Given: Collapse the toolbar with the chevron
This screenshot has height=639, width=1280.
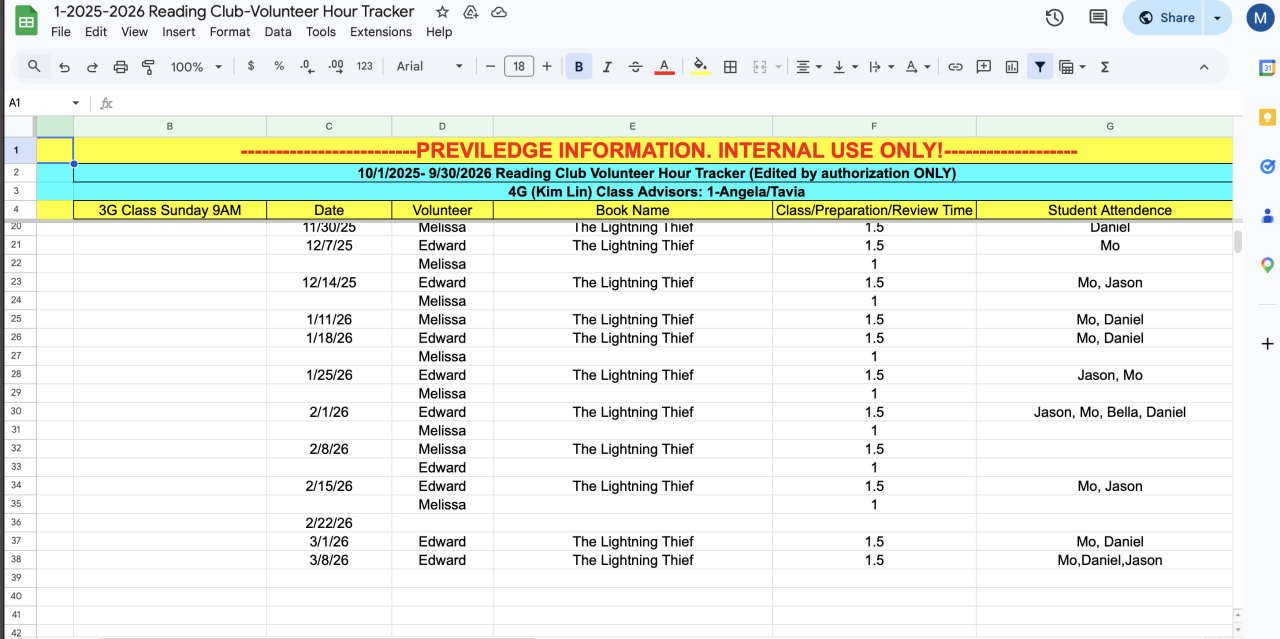Looking at the screenshot, I should pos(1204,67).
